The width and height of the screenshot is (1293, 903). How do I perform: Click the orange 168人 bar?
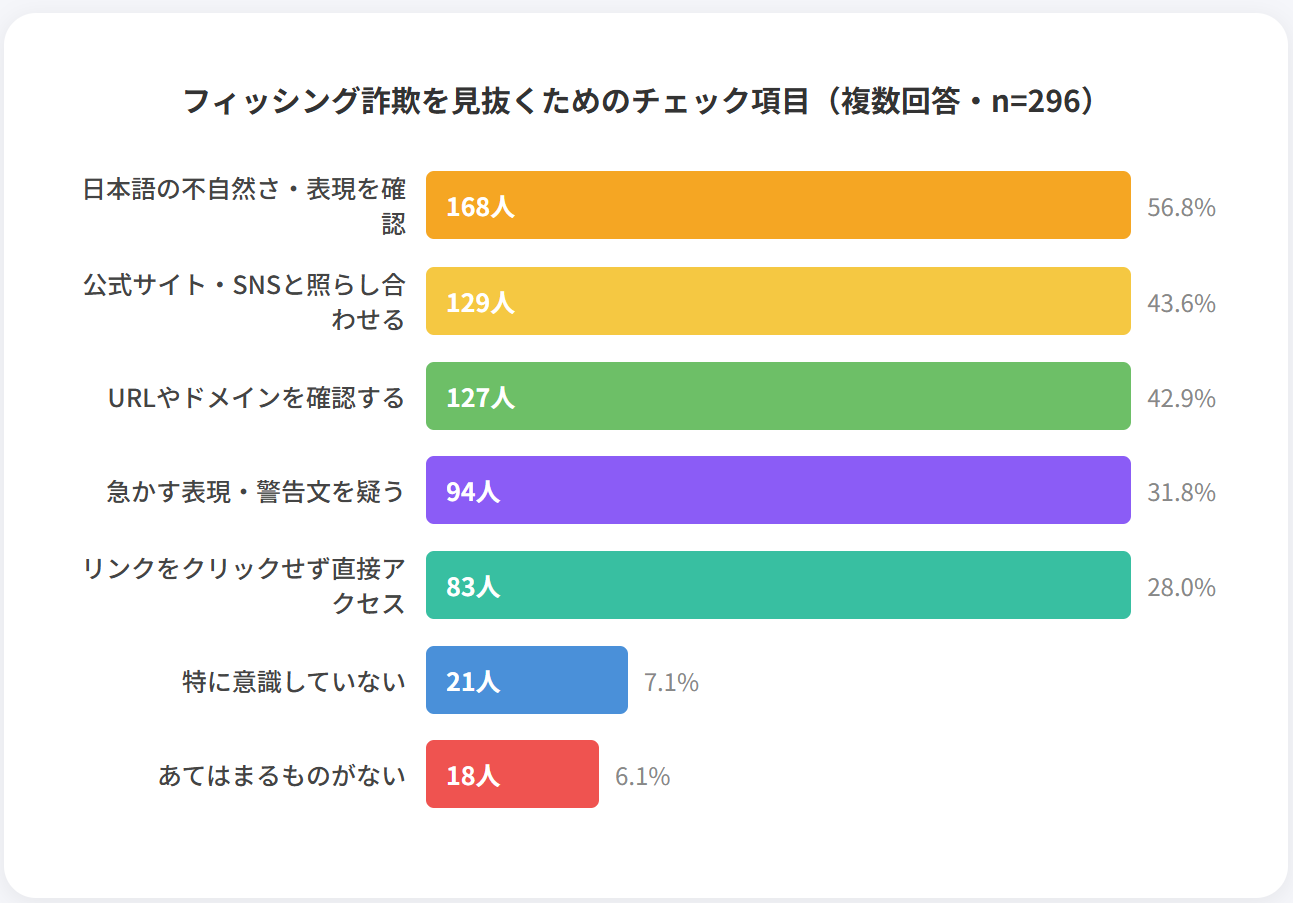point(778,206)
